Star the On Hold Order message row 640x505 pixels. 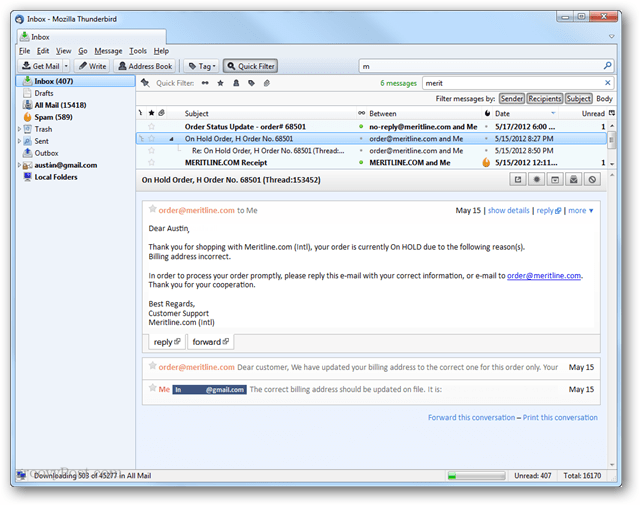(151, 139)
